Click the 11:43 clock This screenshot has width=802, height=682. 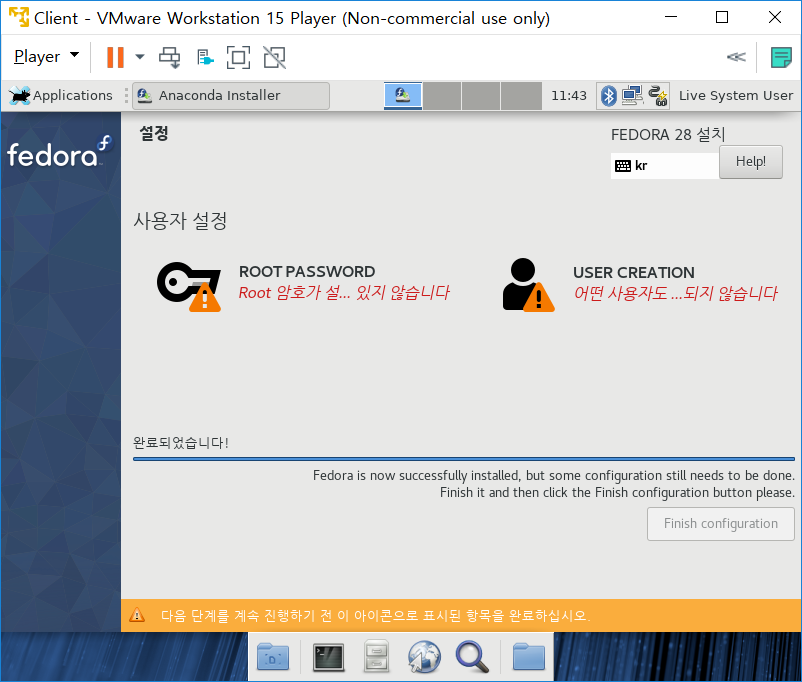point(569,96)
